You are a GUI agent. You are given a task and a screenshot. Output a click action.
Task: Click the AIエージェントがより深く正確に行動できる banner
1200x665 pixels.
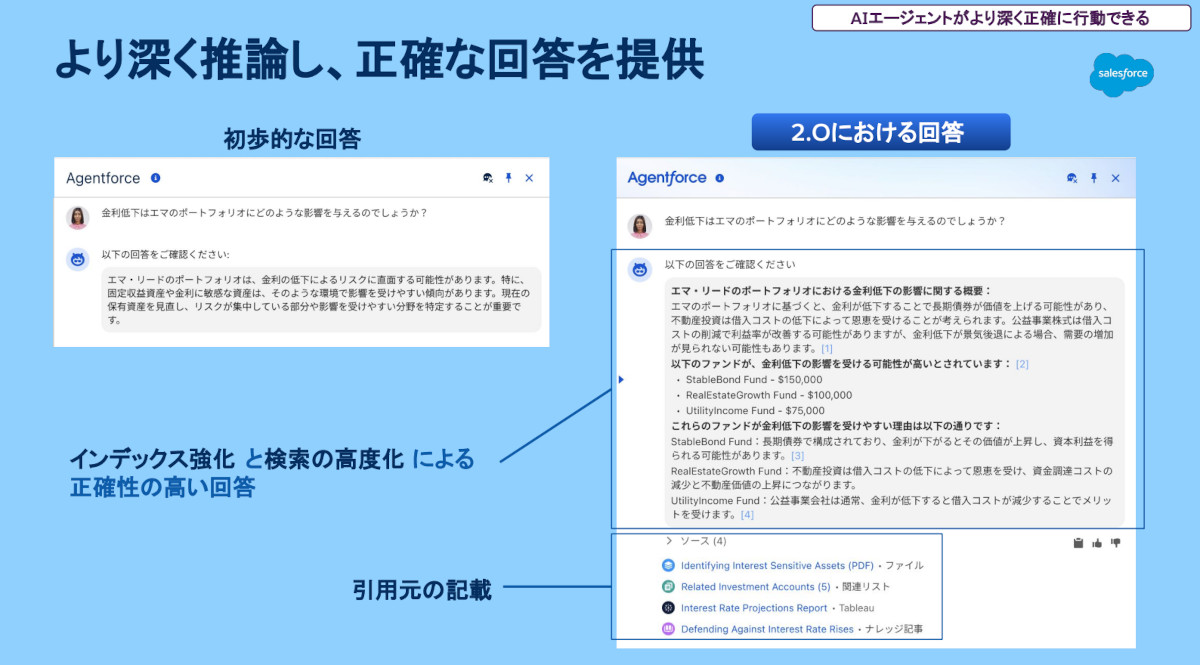coord(1000,18)
